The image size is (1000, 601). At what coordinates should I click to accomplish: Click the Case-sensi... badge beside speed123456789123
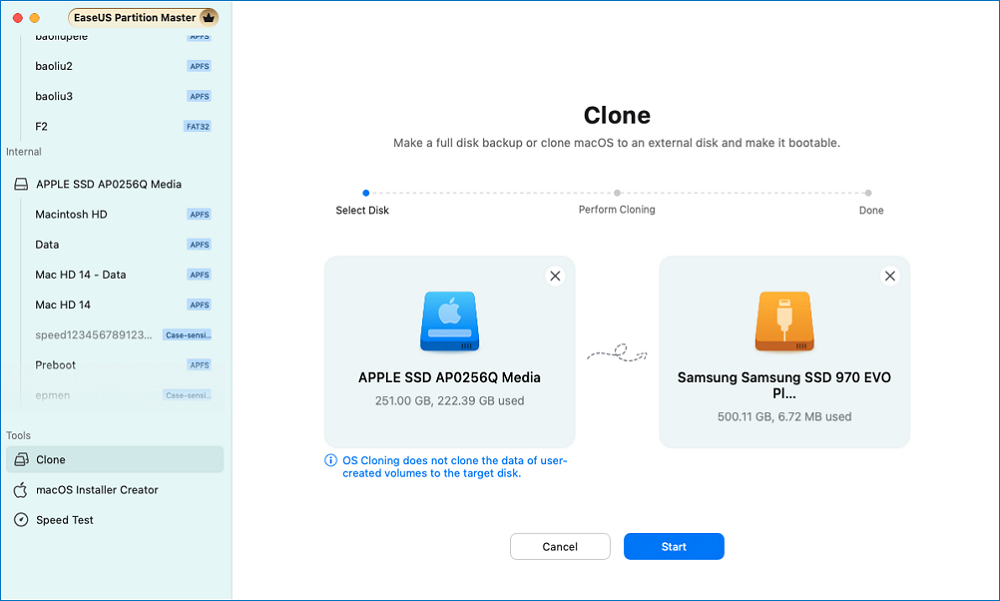(x=188, y=335)
